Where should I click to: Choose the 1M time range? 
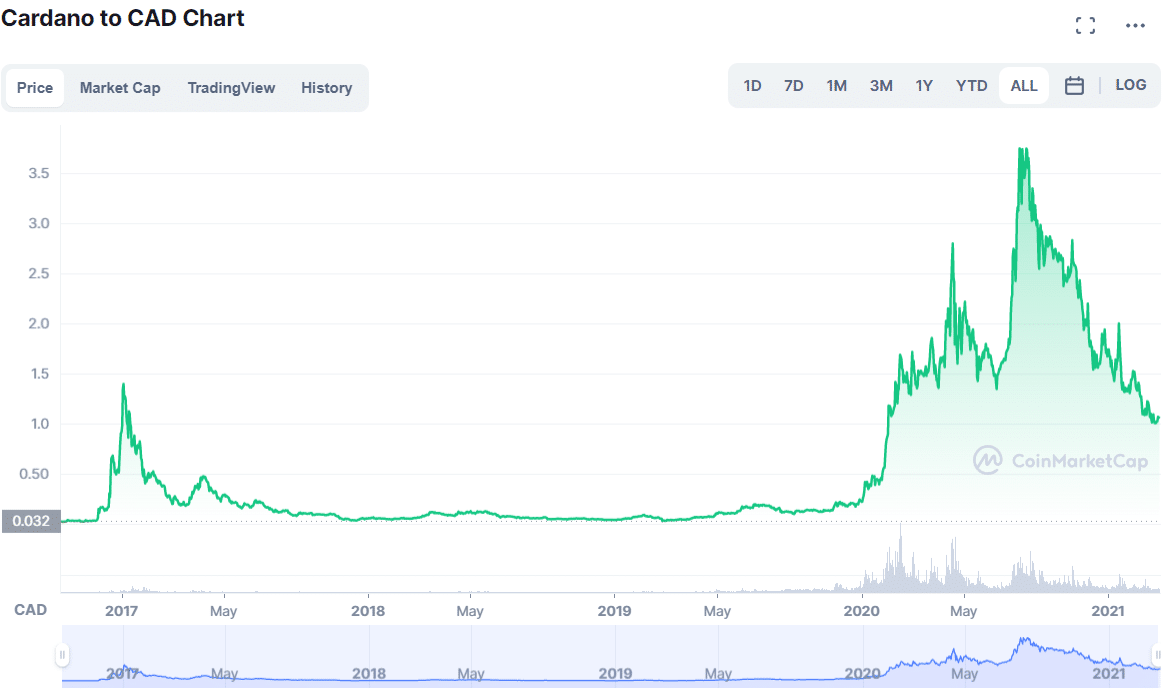coord(837,86)
